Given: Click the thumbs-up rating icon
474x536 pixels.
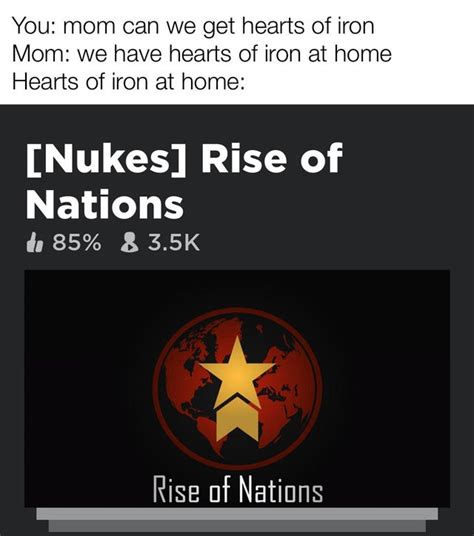Looking at the screenshot, I should 35,242.
